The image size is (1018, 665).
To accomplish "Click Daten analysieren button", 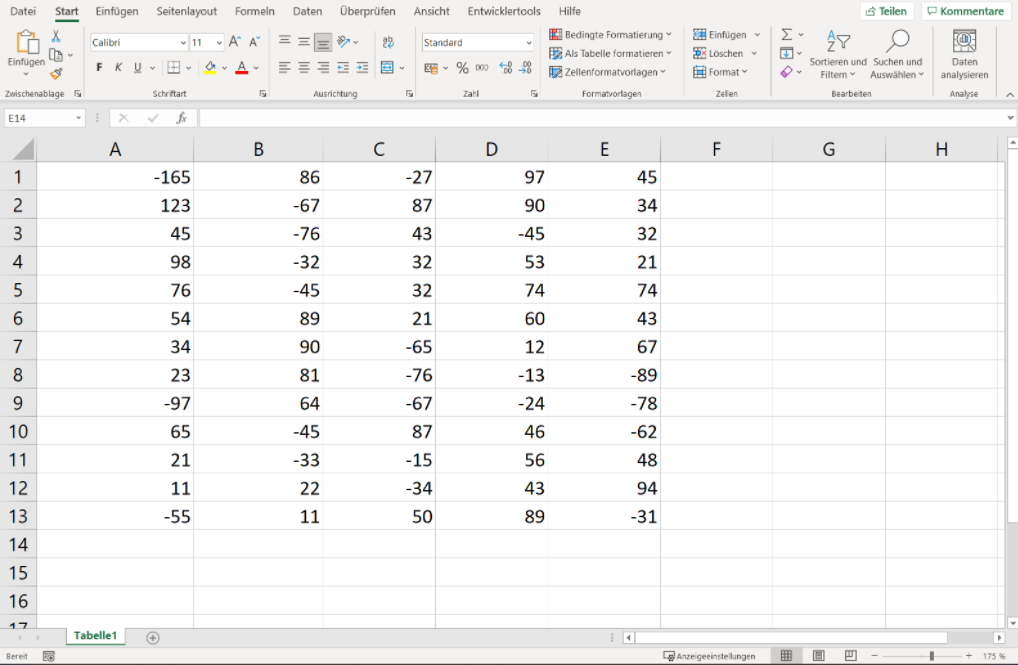I will coord(964,55).
